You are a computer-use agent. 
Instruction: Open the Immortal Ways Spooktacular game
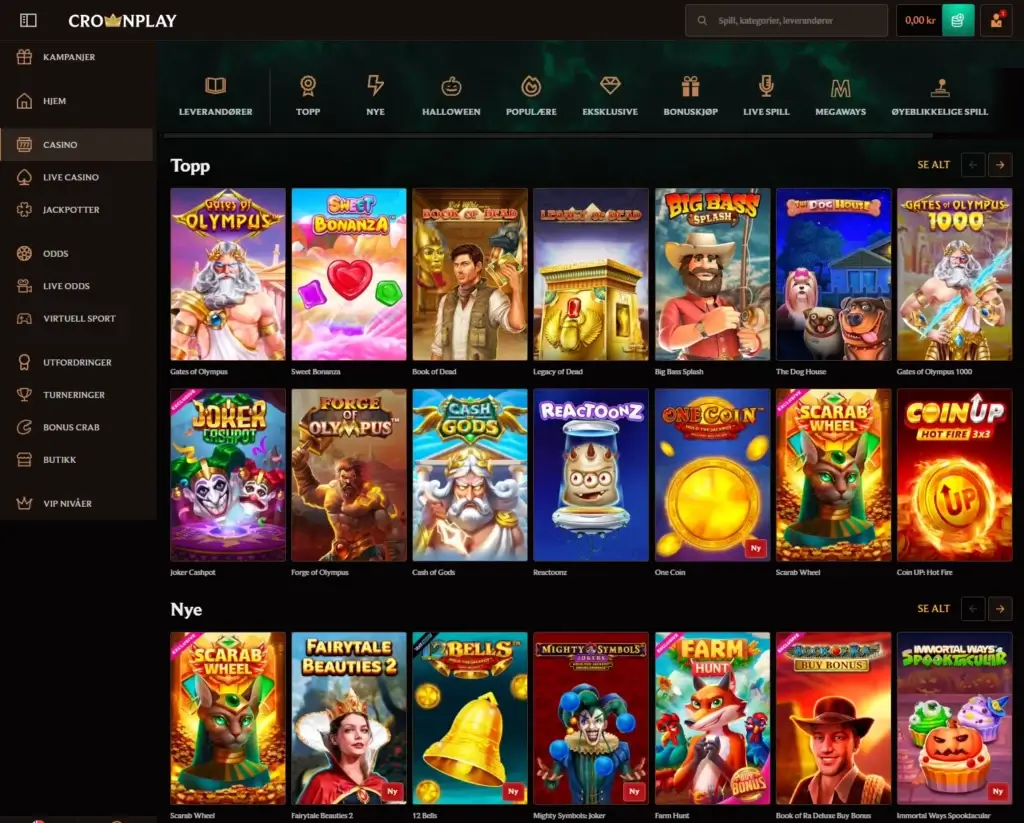954,718
